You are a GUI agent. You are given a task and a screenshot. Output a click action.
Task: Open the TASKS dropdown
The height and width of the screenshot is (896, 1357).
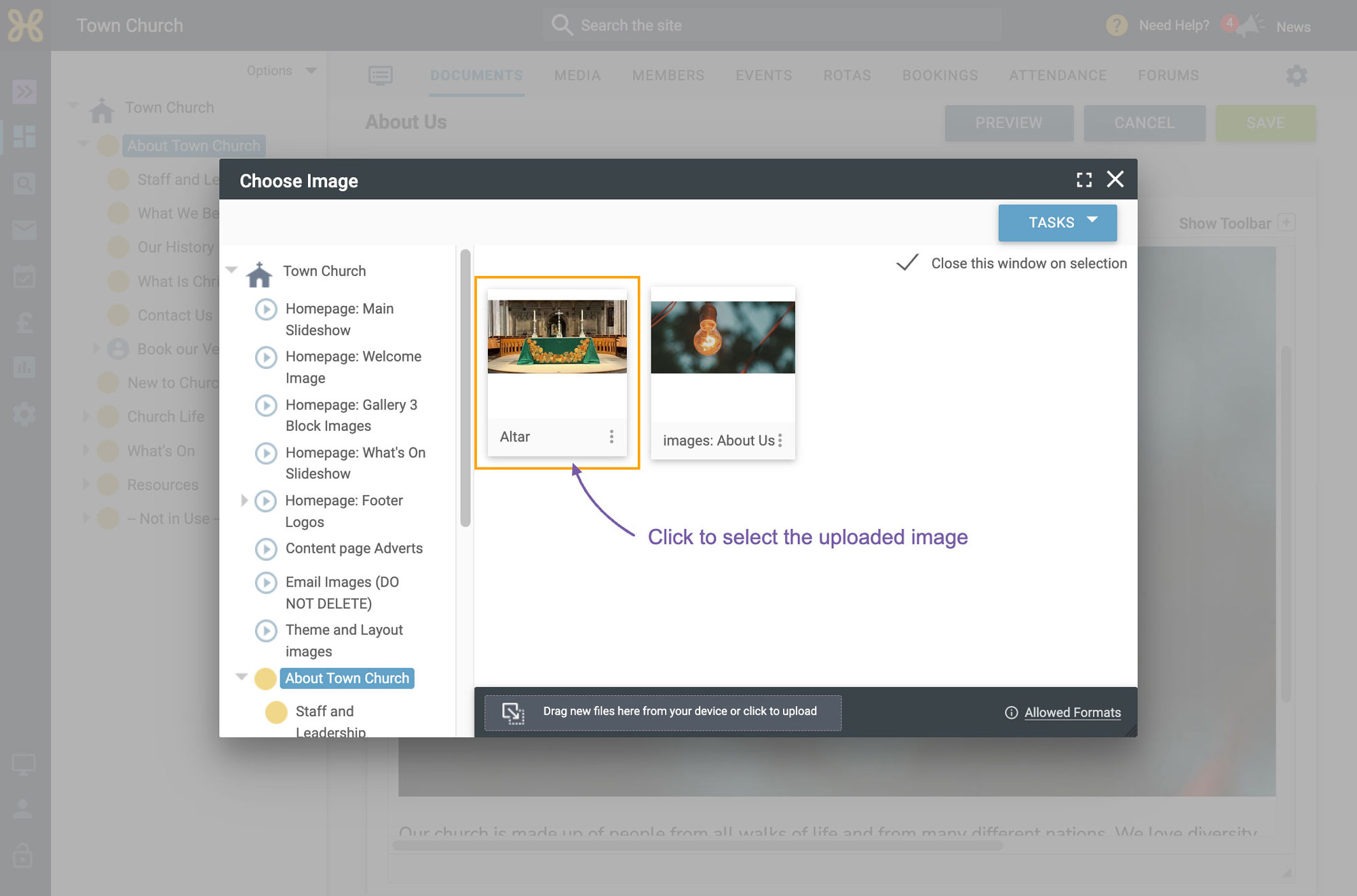1057,222
